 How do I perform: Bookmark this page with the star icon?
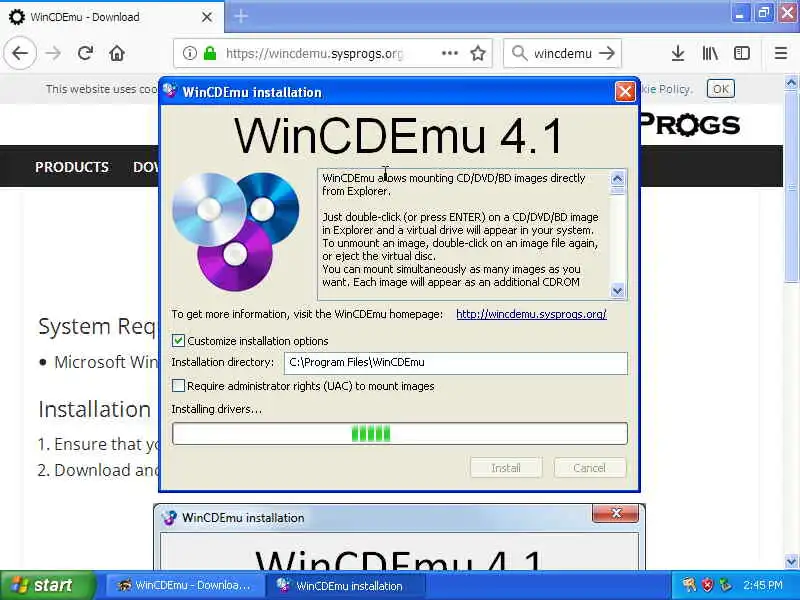point(478,53)
